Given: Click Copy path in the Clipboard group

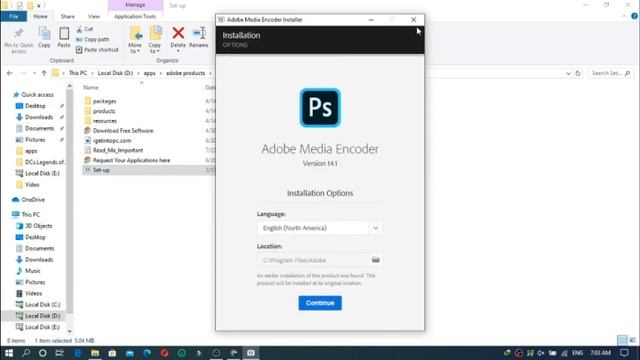Looking at the screenshot, I should click(93, 39).
